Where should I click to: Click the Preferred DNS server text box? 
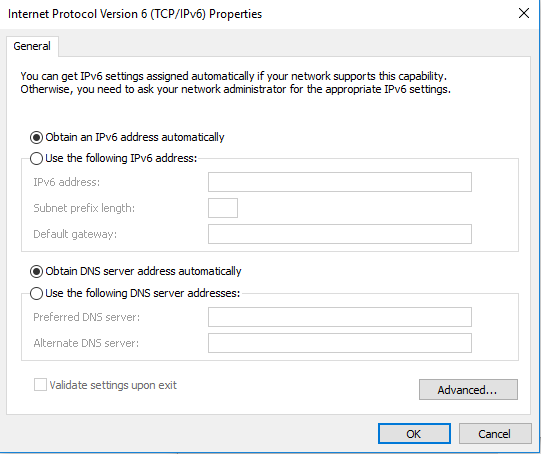(340, 317)
